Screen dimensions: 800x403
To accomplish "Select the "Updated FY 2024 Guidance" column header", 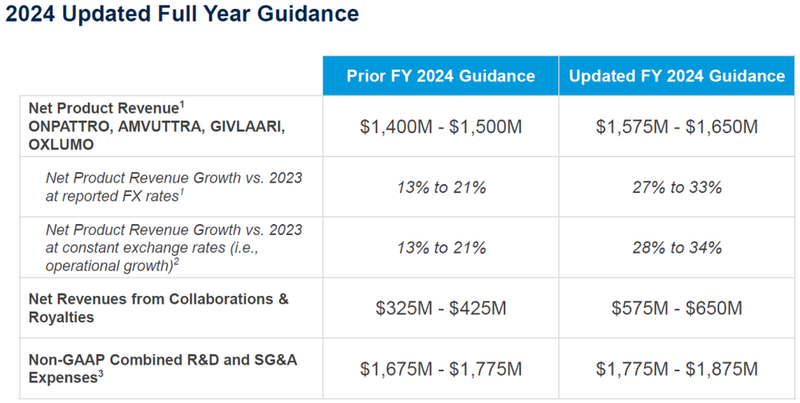I will [677, 76].
